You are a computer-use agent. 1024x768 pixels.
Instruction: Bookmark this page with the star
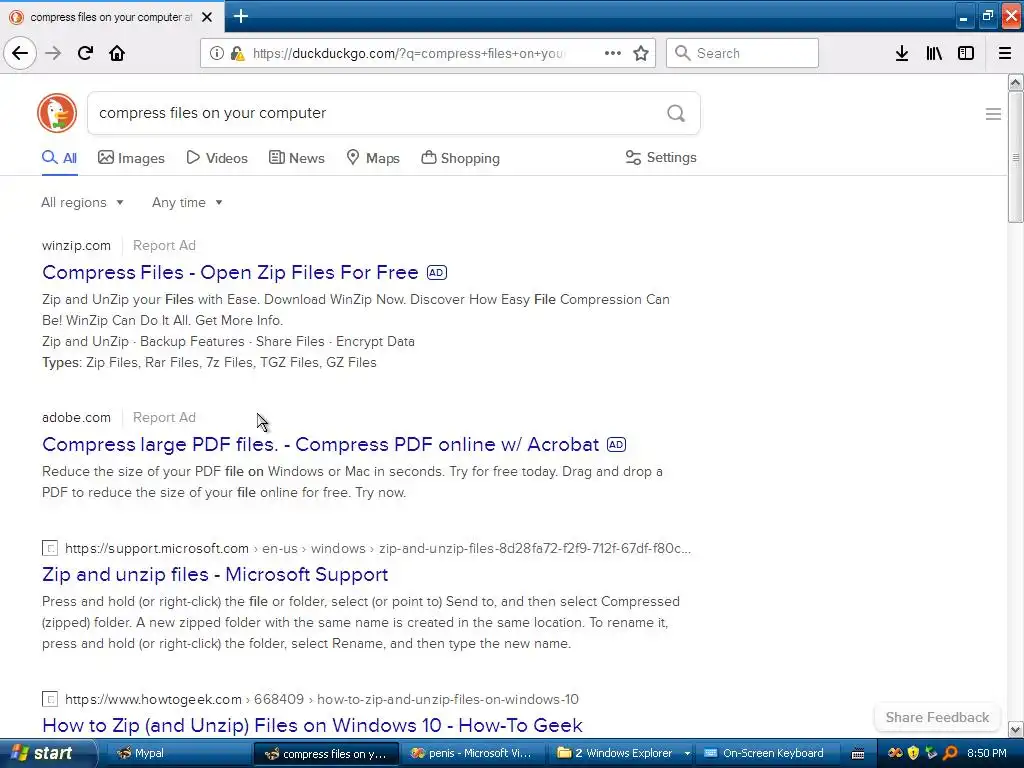[641, 53]
